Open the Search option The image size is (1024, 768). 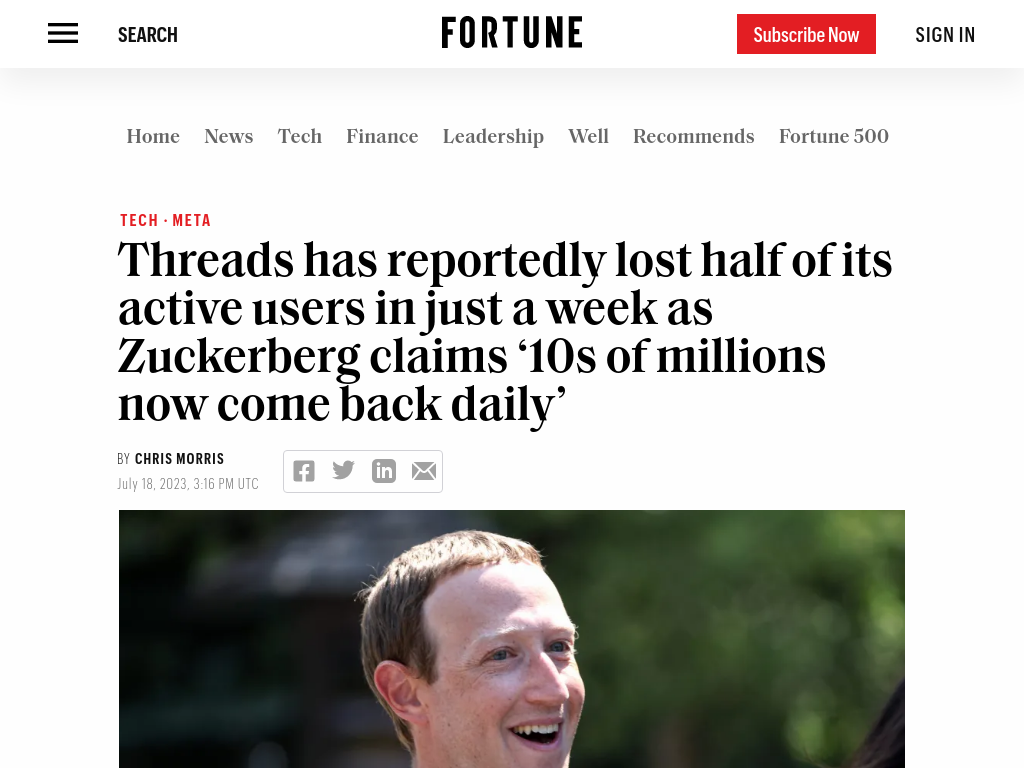pos(148,35)
